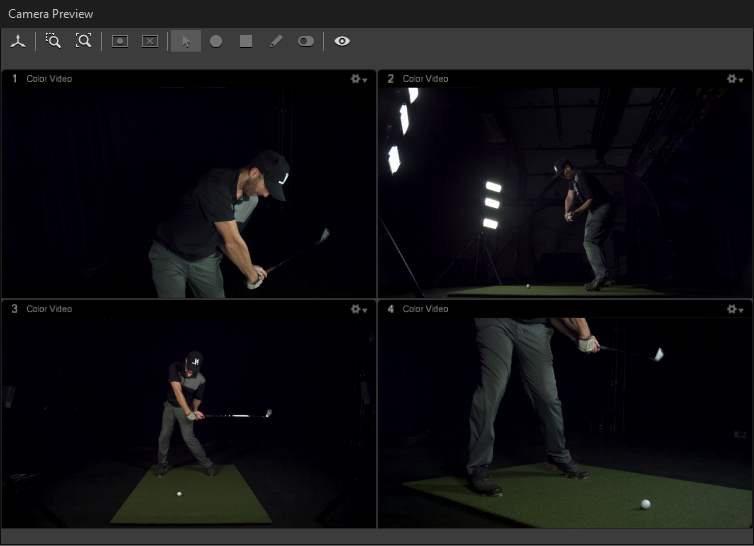The image size is (754, 546).
Task: Select camera 4 low-angle golf ball view
Action: click(x=565, y=420)
